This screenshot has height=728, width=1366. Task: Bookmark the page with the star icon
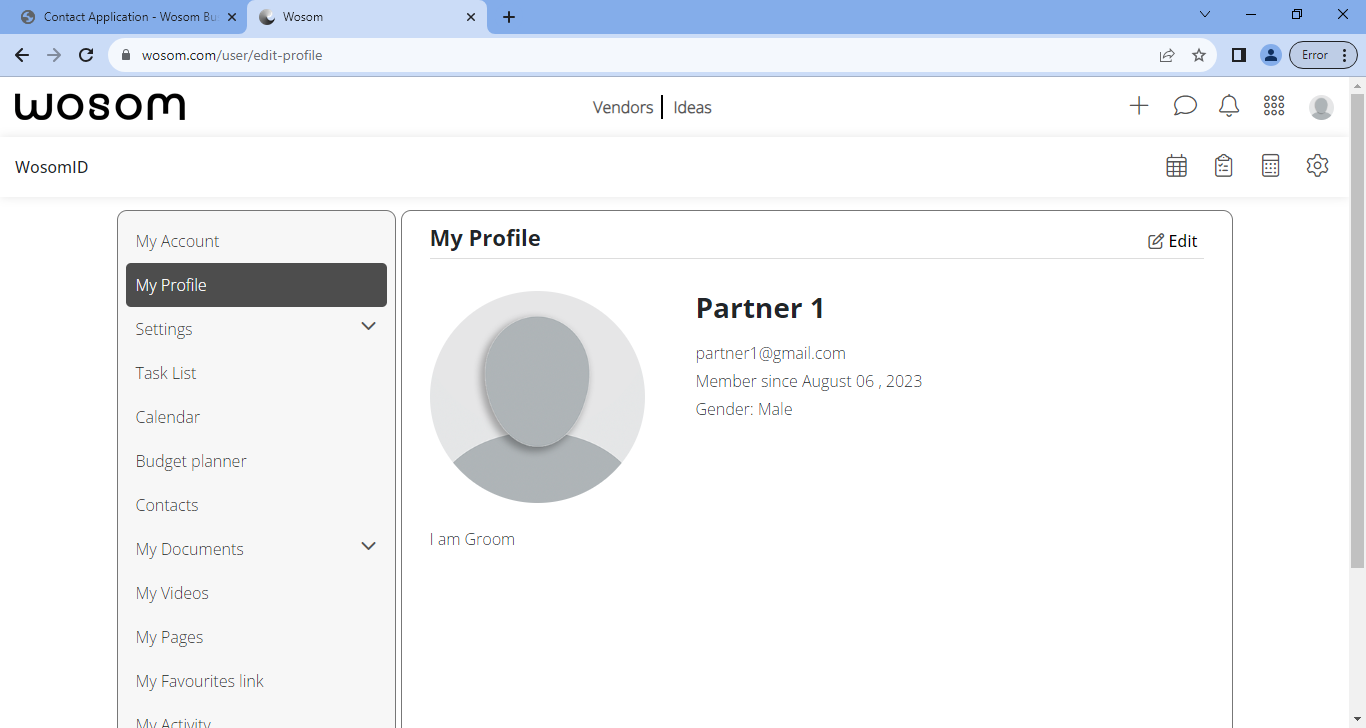click(x=1199, y=55)
